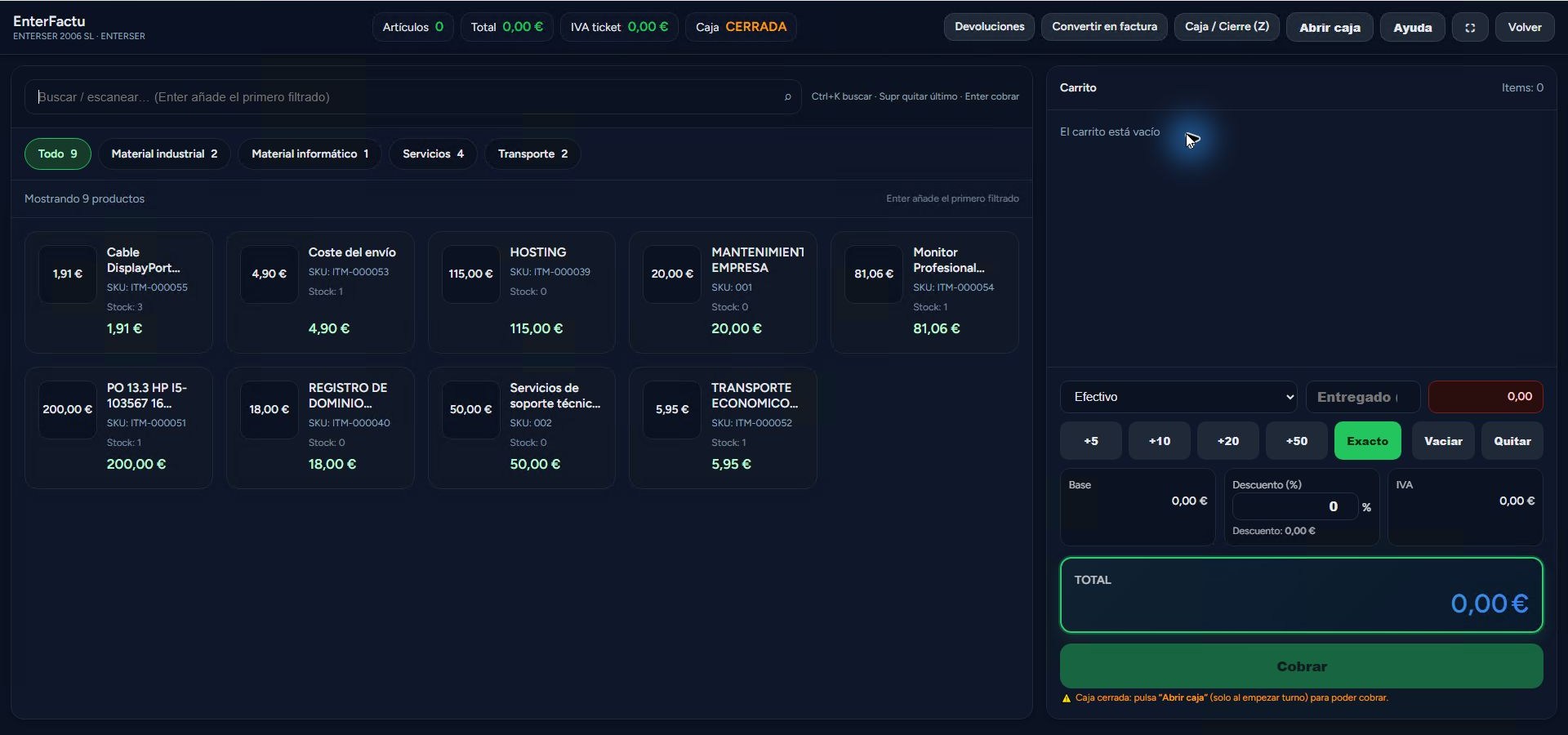
Task: Add 20 euros with +20 button
Action: [x=1228, y=441]
